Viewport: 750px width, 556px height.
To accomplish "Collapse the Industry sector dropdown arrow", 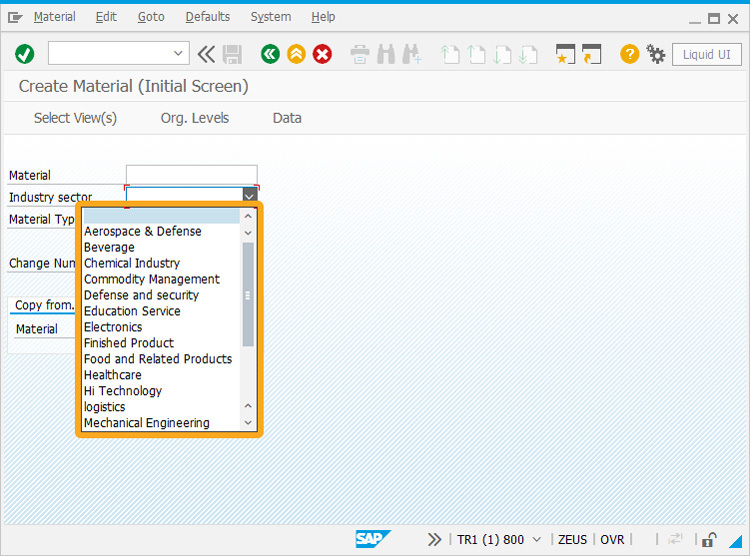I will click(249, 197).
